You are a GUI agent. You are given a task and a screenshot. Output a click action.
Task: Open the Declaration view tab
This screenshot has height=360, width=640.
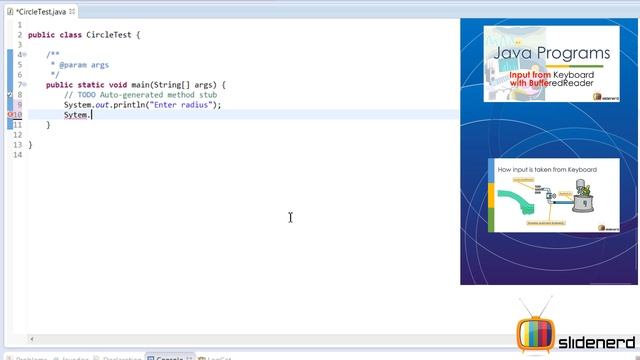(118, 358)
